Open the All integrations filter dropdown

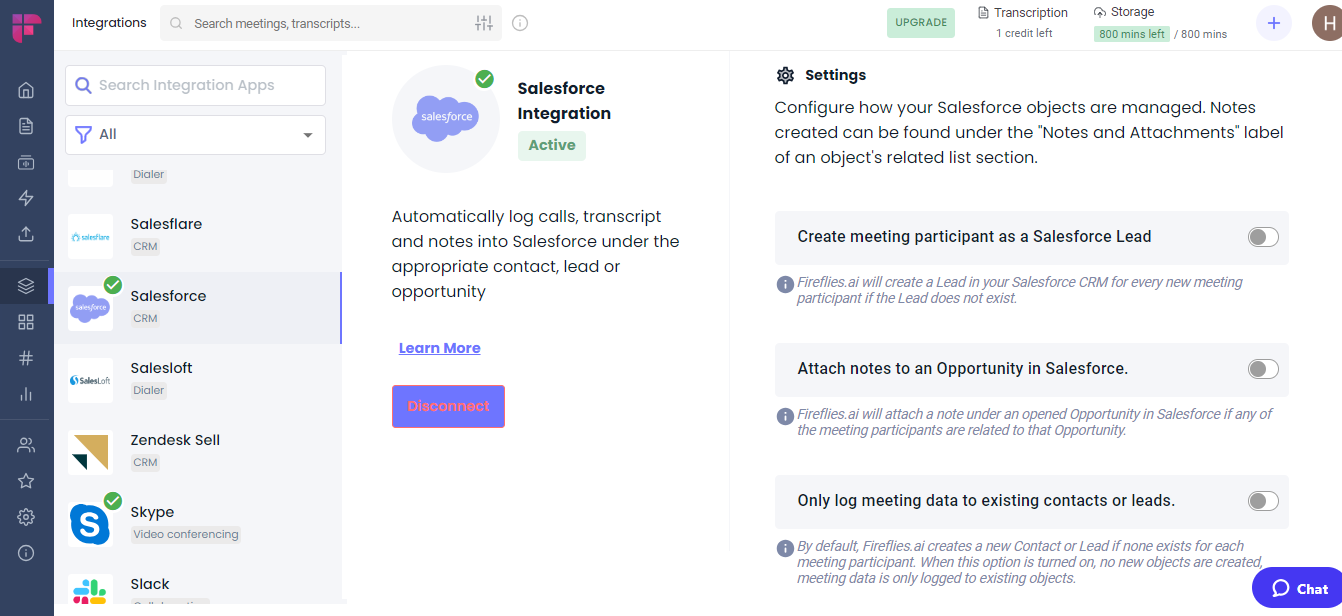pos(194,134)
